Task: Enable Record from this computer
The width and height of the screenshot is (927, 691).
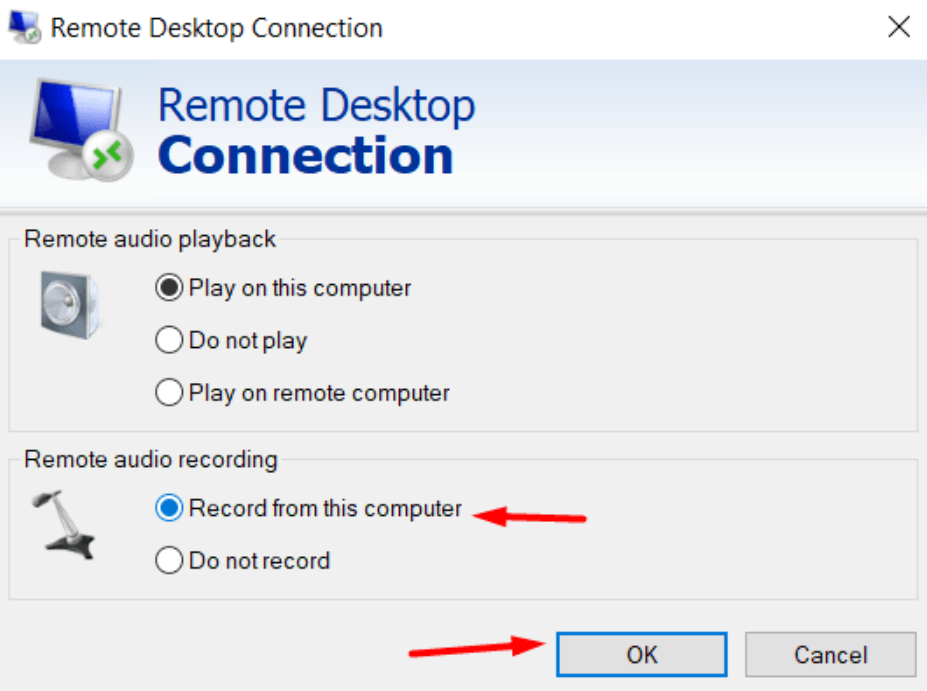Action: pos(170,509)
